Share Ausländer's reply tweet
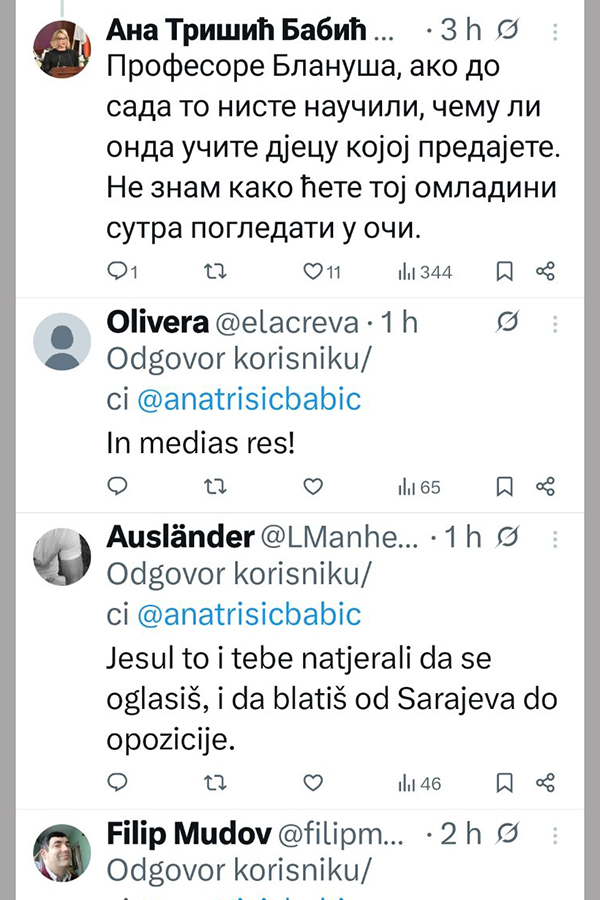Image resolution: width=600 pixels, height=900 pixels. click(545, 783)
